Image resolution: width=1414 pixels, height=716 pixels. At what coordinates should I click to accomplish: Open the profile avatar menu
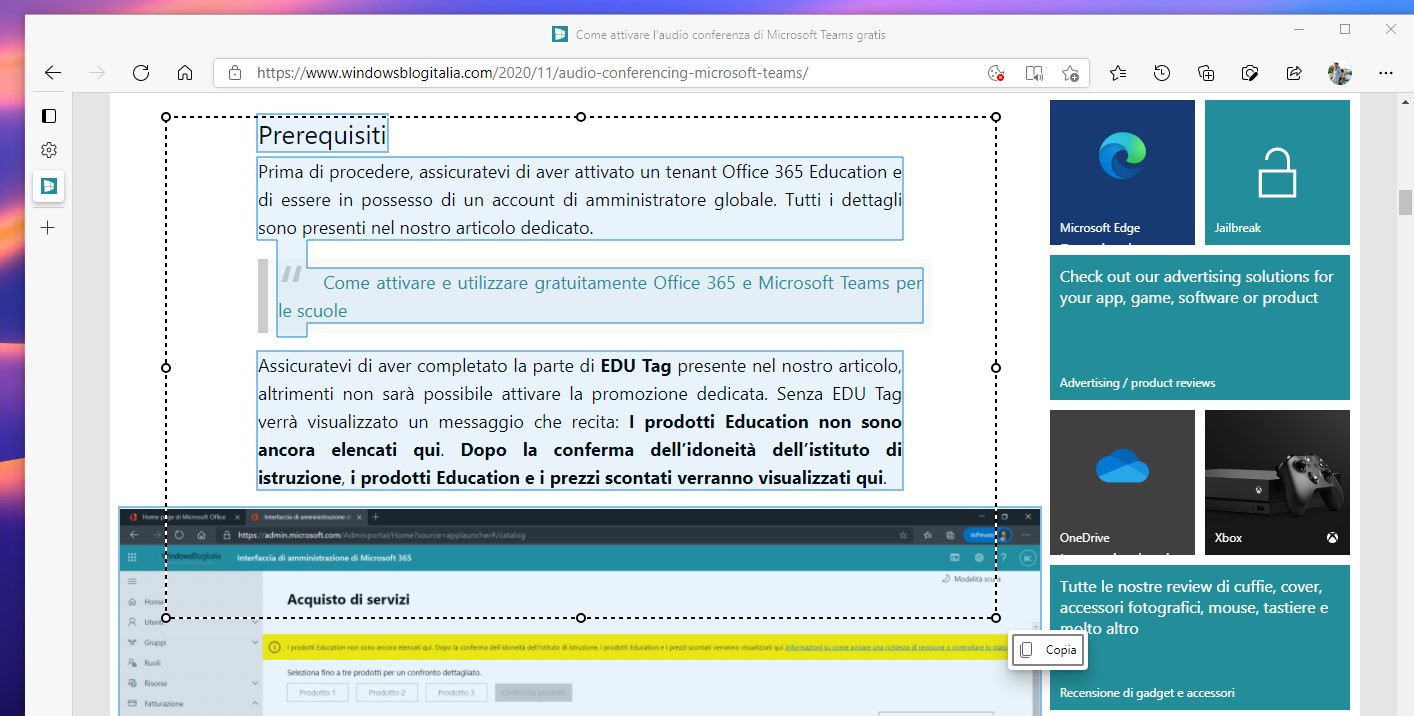[x=1339, y=73]
